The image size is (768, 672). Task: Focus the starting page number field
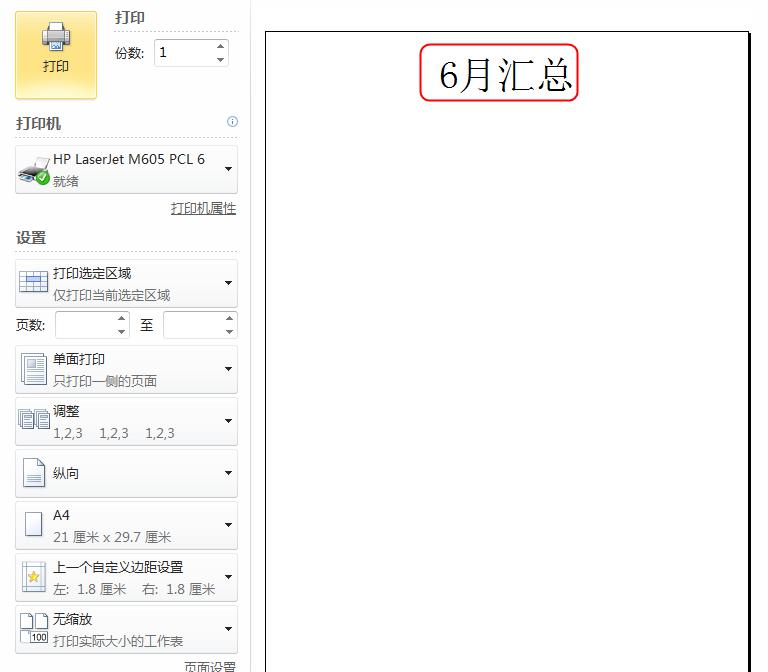86,325
